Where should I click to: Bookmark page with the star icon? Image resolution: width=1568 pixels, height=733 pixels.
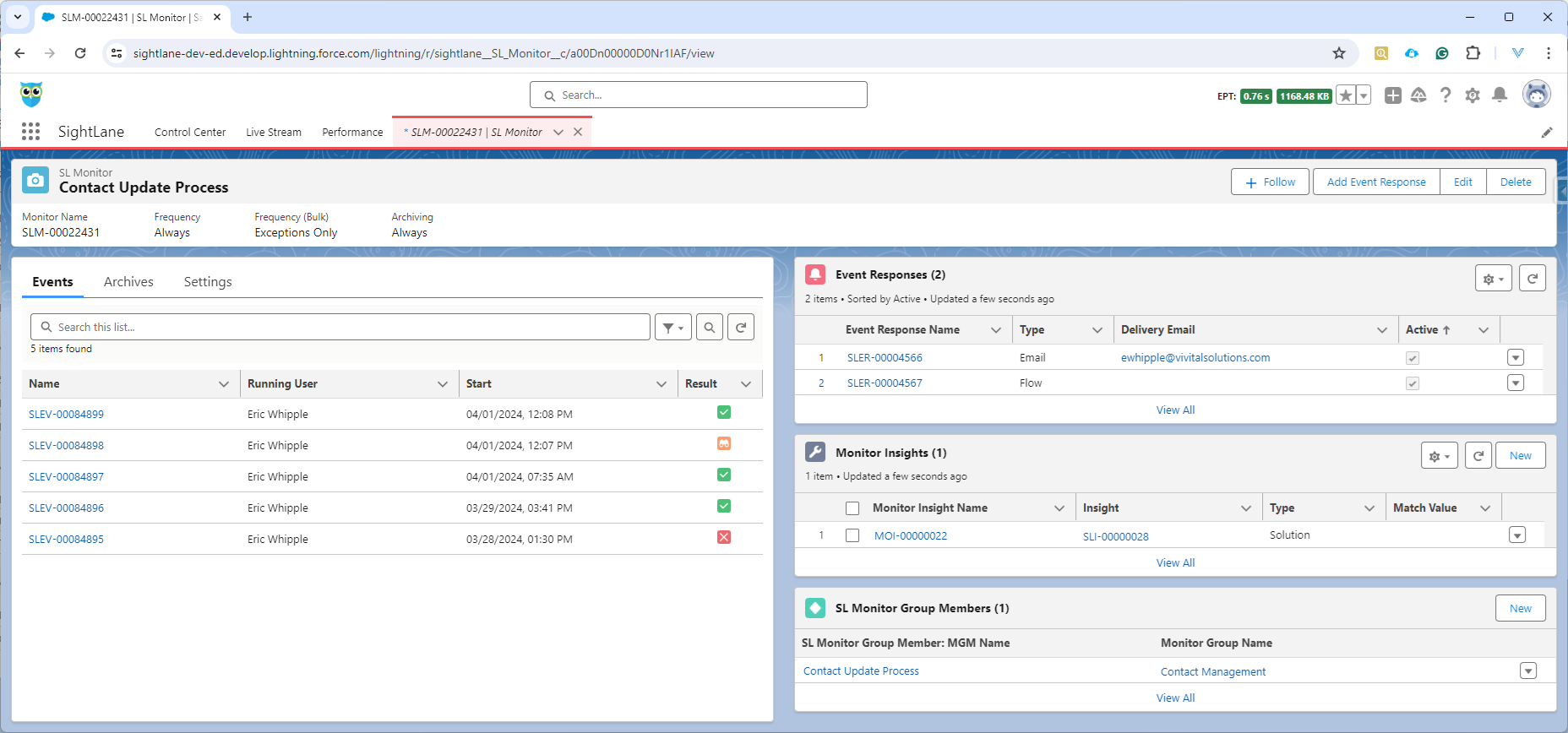(x=1339, y=53)
